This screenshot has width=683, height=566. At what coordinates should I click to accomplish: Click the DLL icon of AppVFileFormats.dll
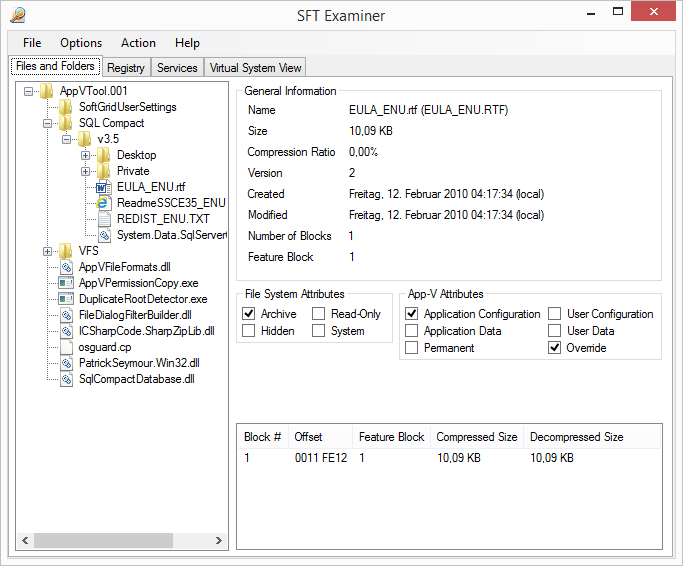pos(66,267)
